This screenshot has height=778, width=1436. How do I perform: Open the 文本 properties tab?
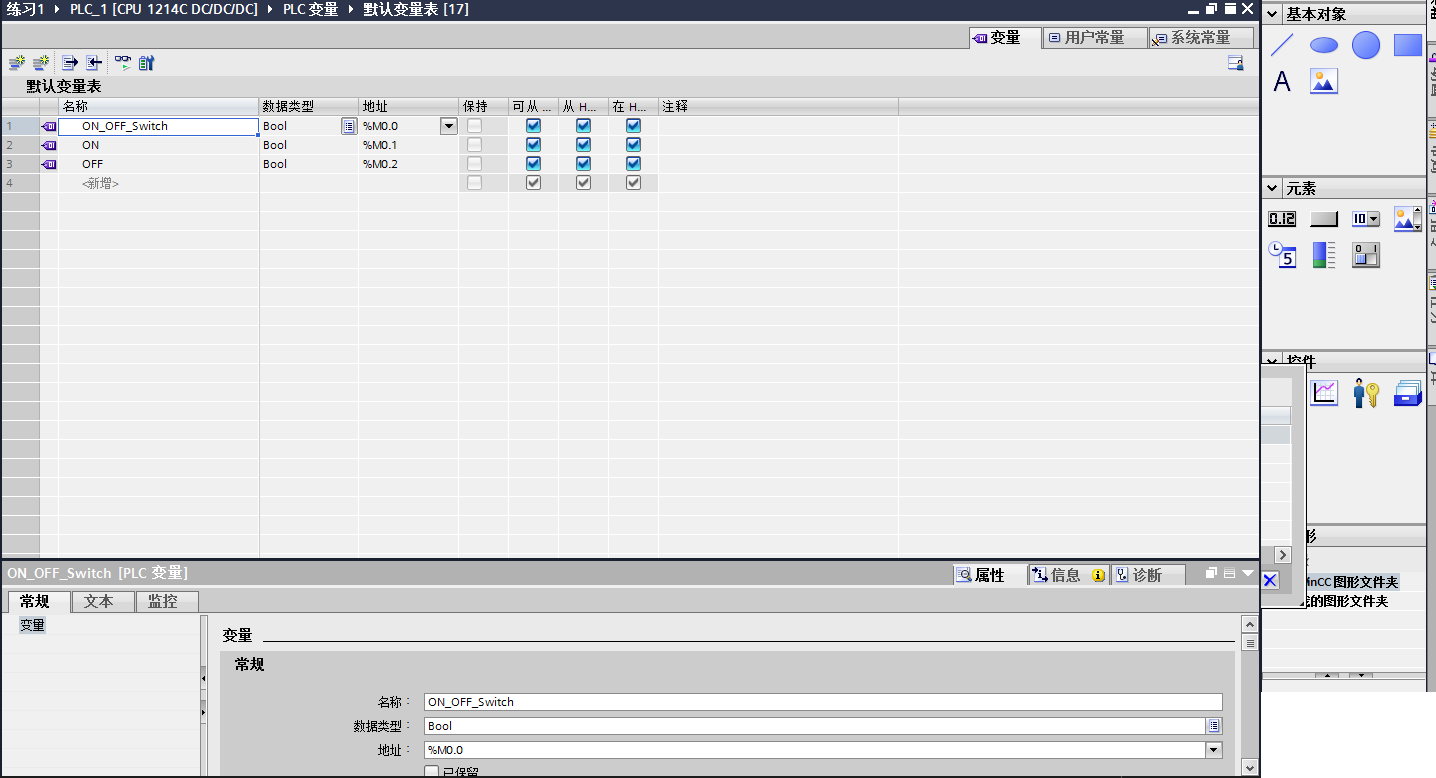[99, 601]
